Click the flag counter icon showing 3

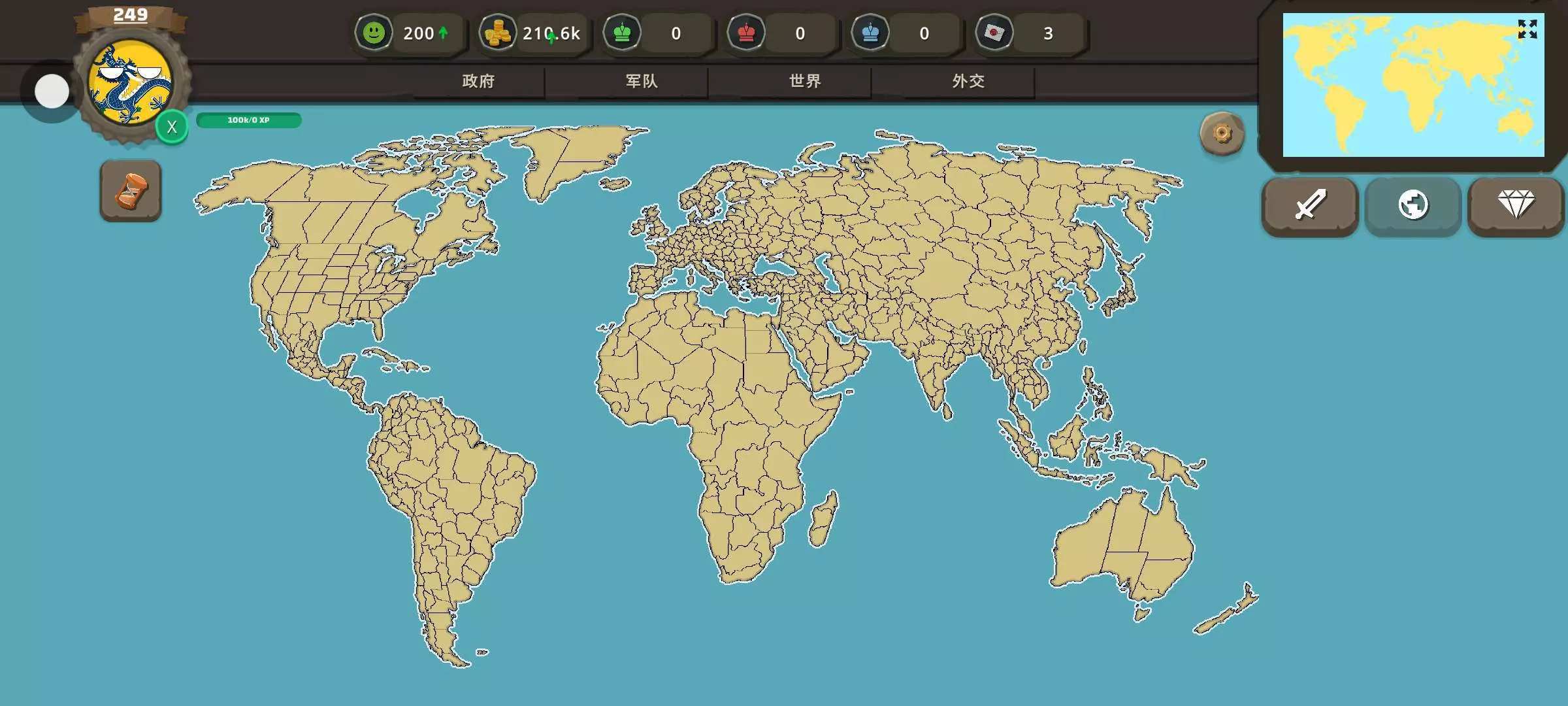click(x=994, y=33)
